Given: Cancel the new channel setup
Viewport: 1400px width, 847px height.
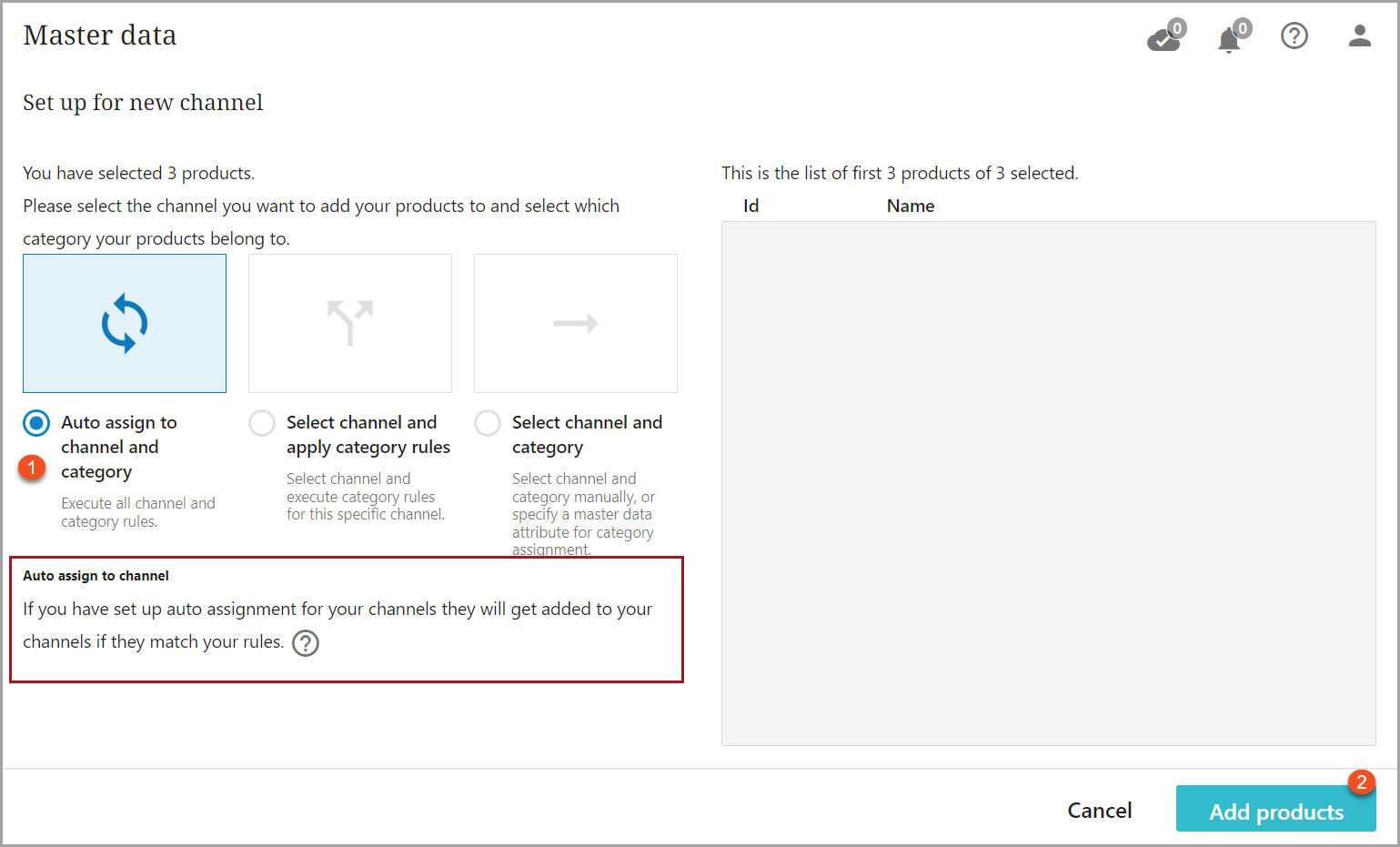Looking at the screenshot, I should [1099, 811].
